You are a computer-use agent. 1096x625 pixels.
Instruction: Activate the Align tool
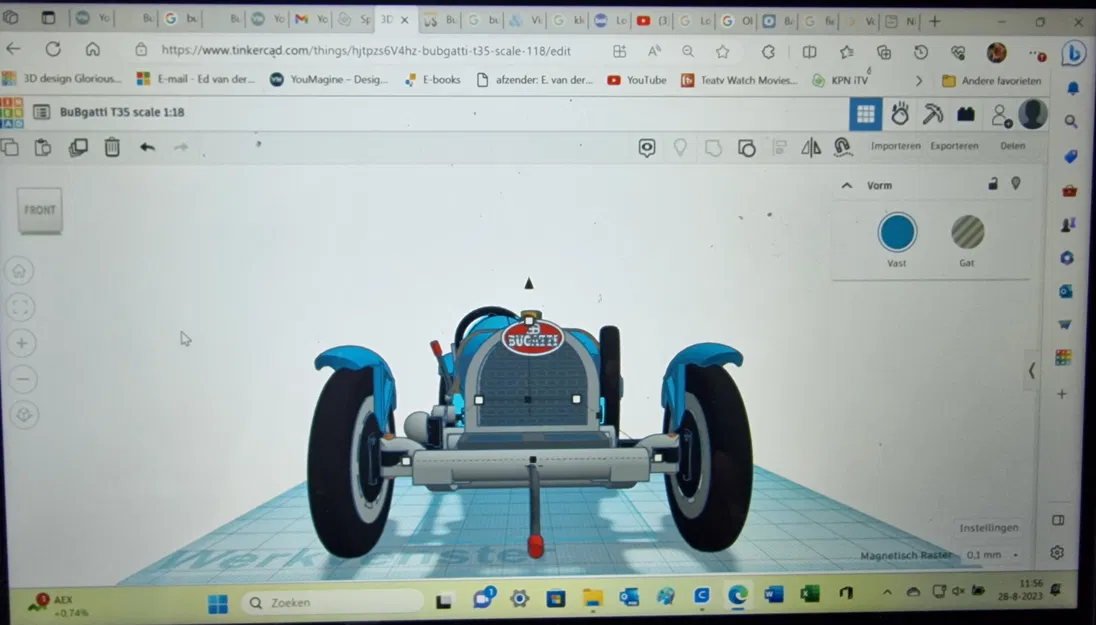[778, 147]
